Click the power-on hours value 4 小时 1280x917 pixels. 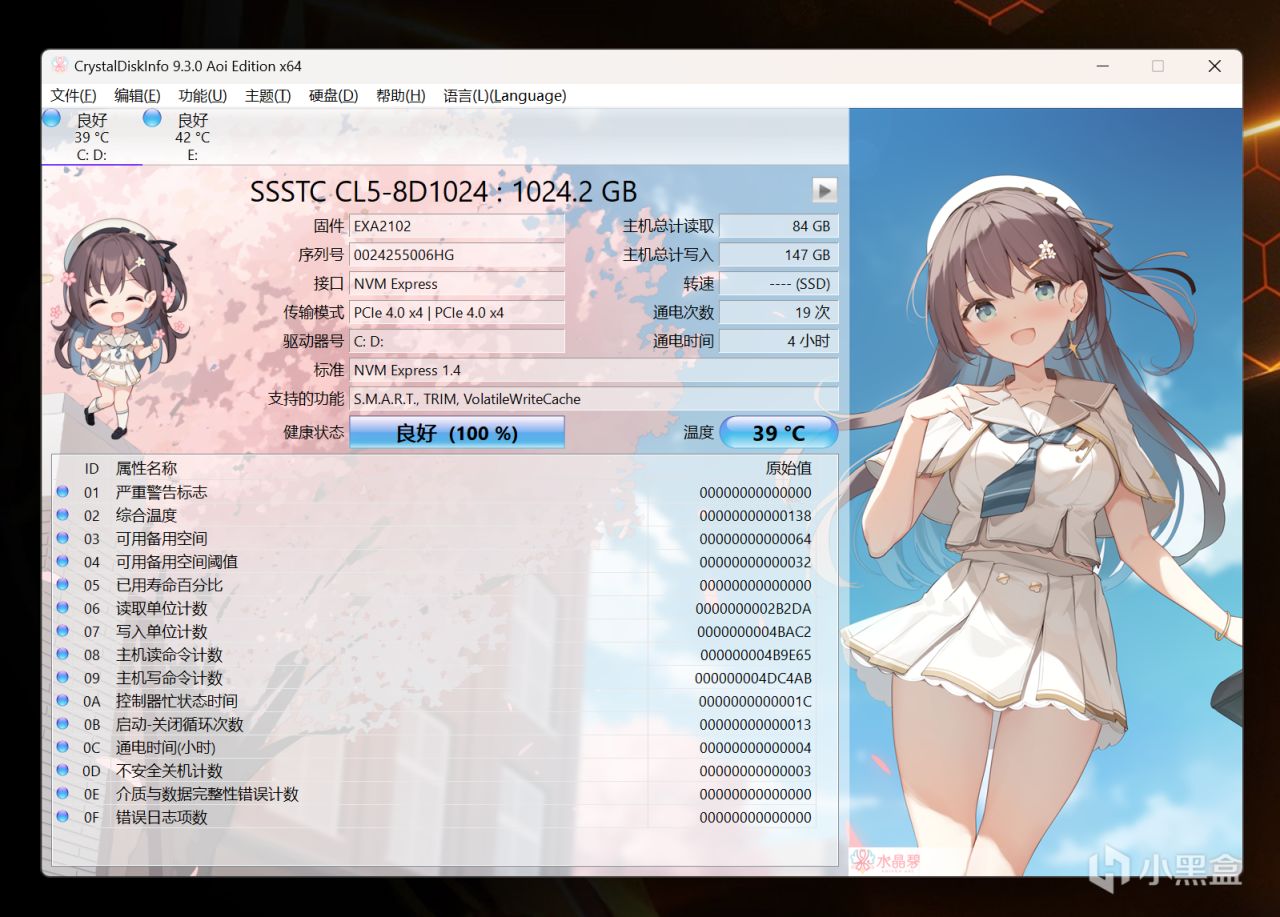[779, 341]
